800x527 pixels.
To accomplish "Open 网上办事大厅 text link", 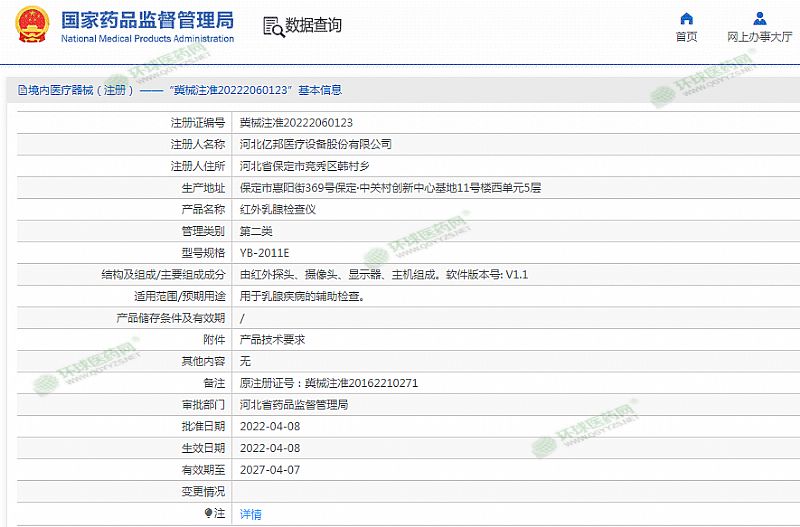I will point(760,37).
